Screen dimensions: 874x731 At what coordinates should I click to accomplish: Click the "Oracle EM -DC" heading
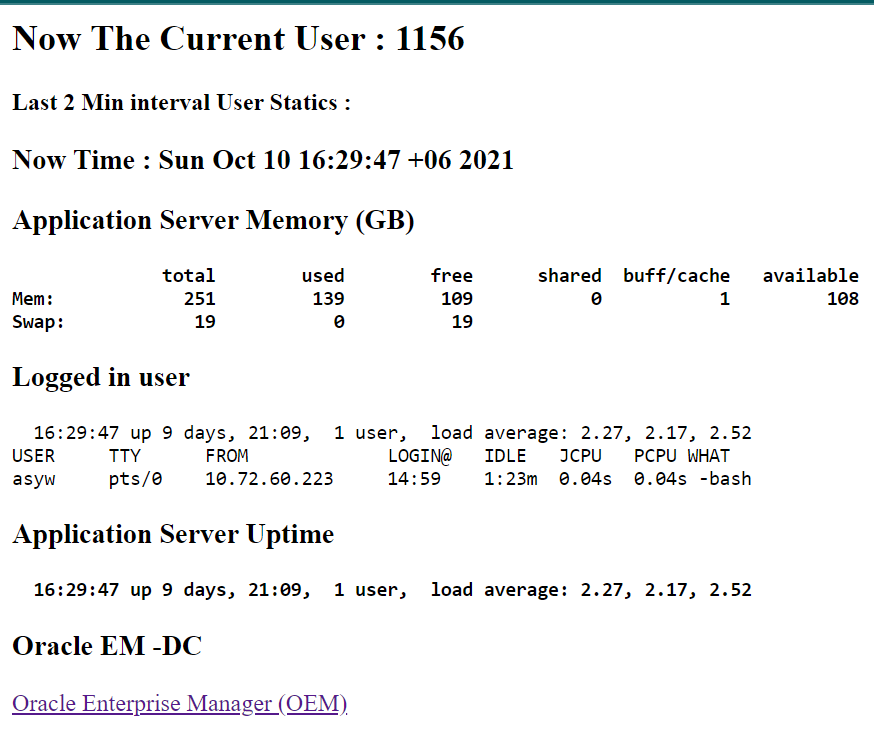pos(107,646)
